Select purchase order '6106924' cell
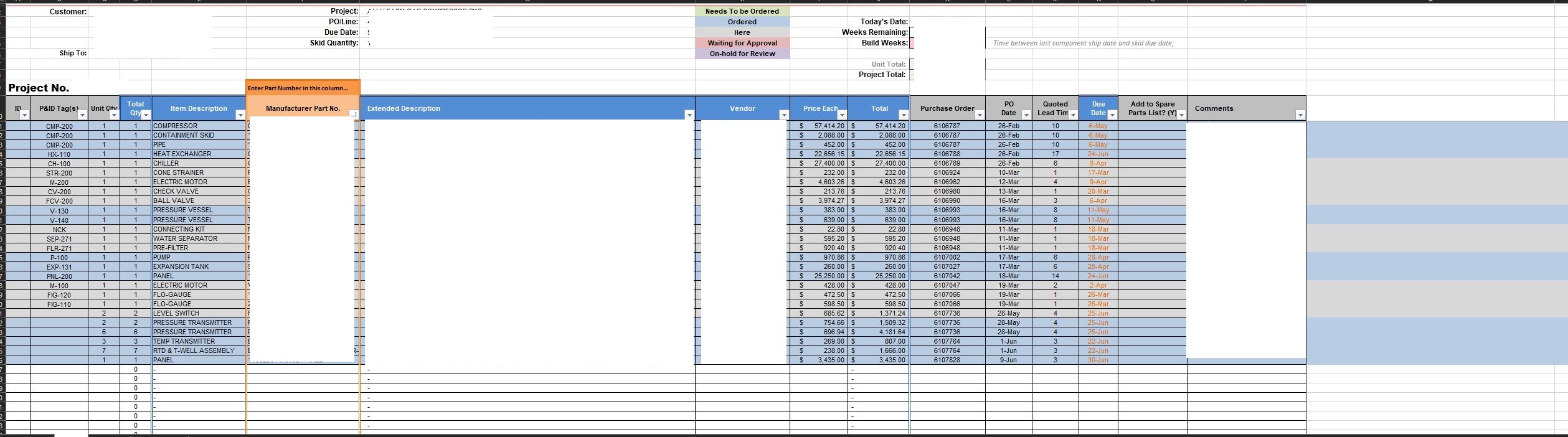 coord(947,172)
